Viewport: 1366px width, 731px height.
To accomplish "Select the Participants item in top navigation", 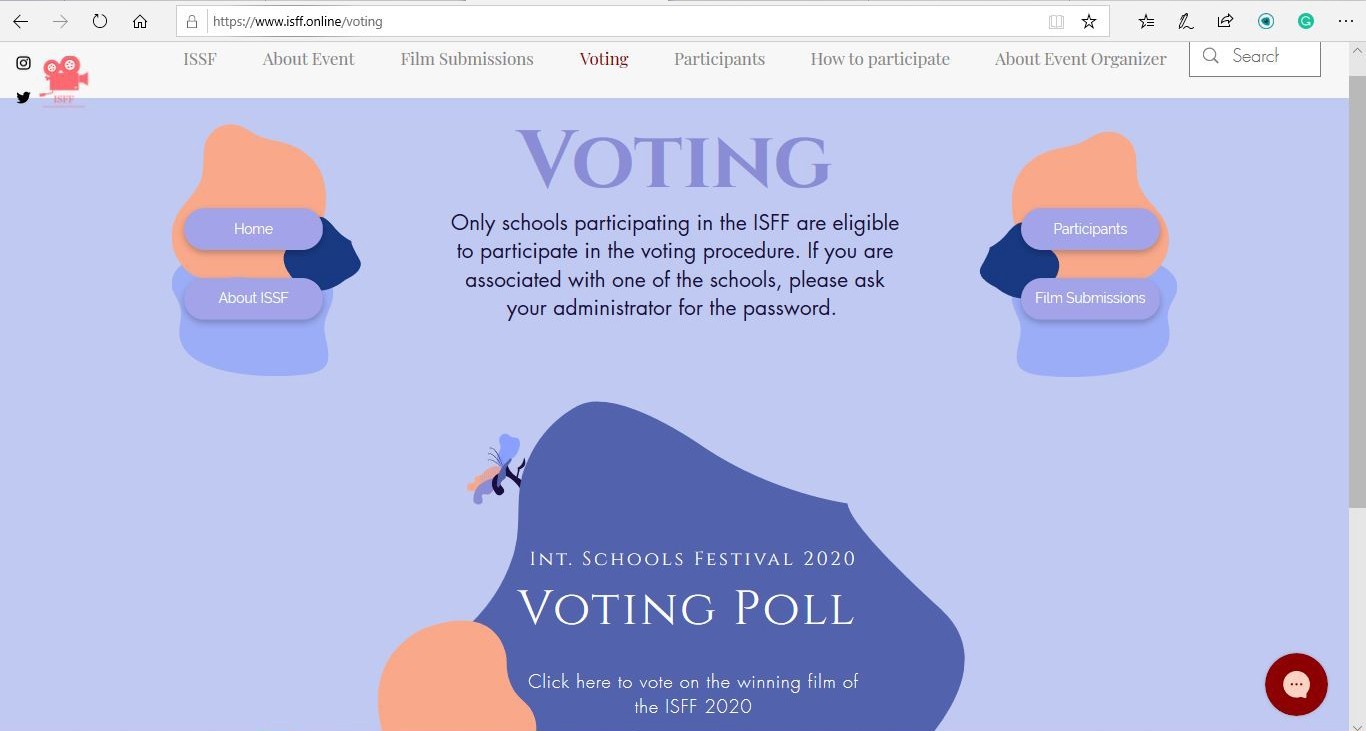I will pos(719,59).
